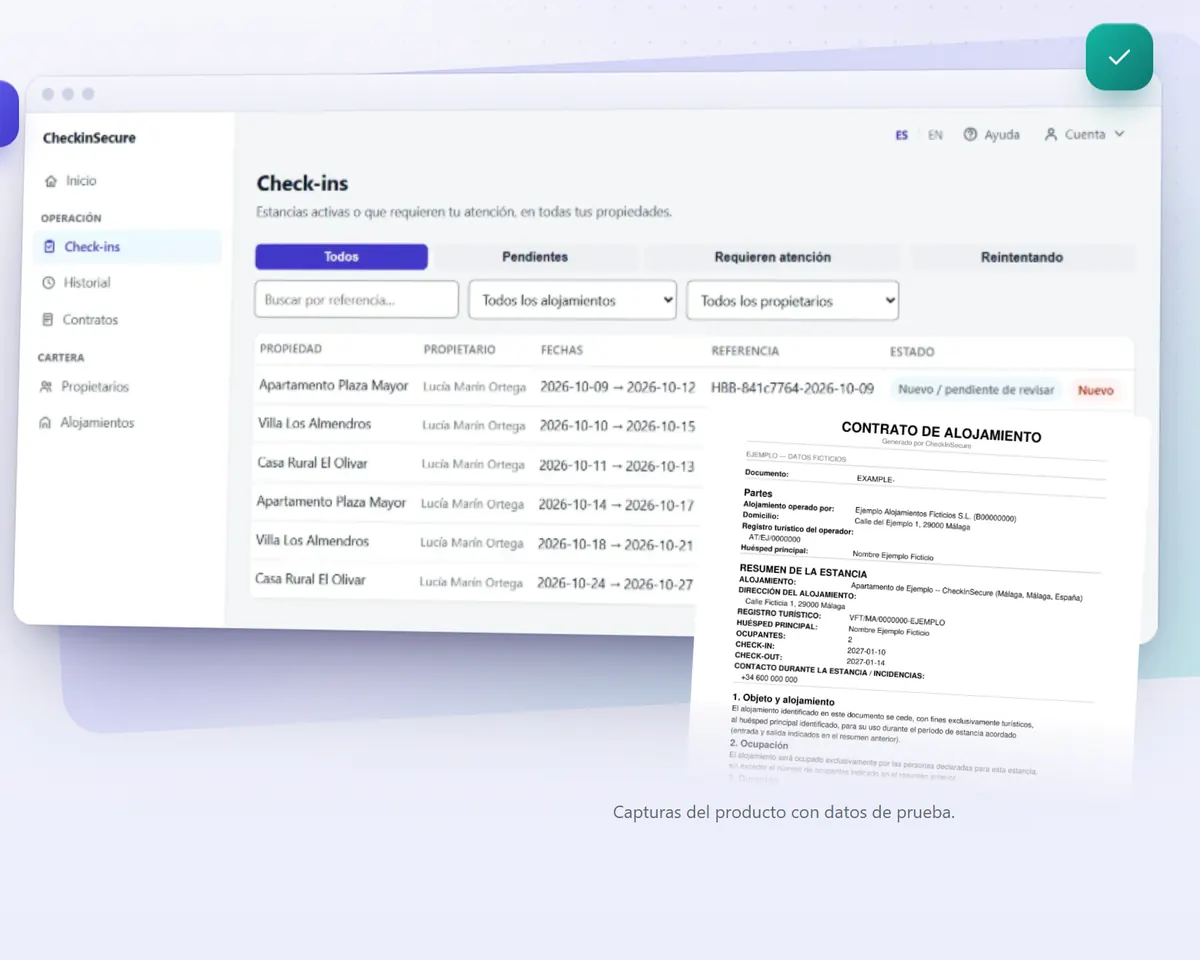
Task: Click the green checkmark badge
Action: click(x=1119, y=57)
